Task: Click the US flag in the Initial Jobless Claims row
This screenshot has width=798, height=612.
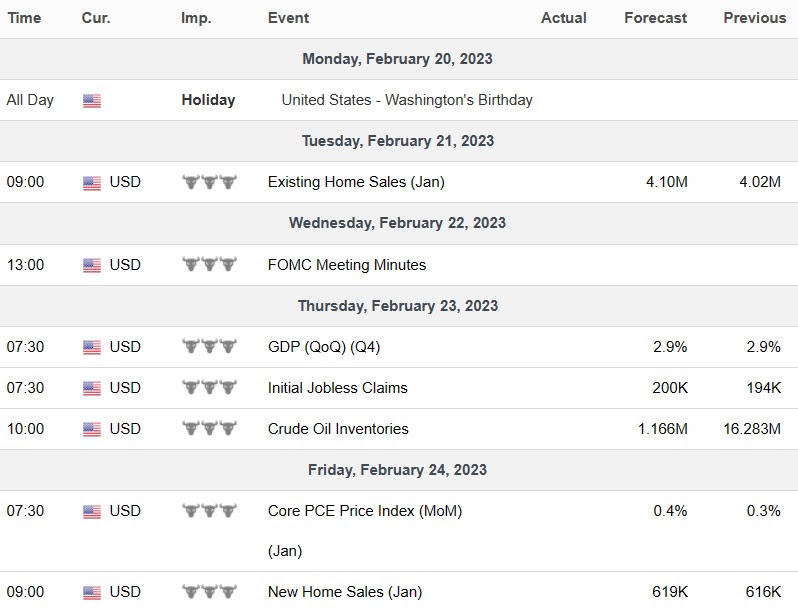Action: pos(92,388)
